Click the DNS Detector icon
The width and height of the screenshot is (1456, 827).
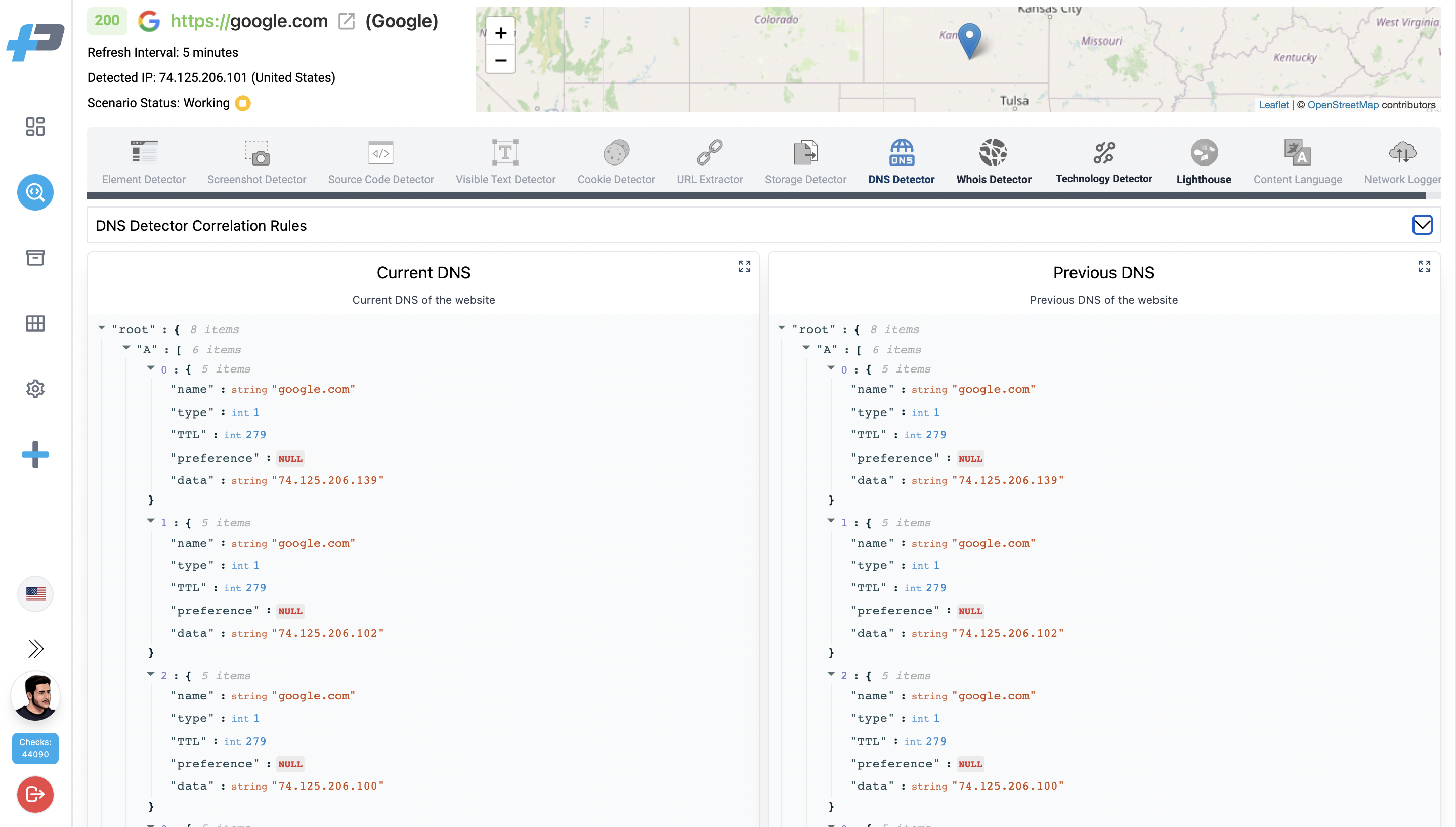(902, 152)
